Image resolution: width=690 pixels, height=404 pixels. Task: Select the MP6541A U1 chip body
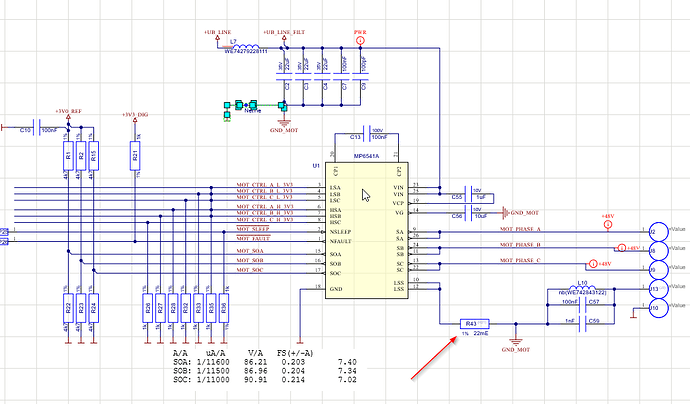[x=367, y=230]
